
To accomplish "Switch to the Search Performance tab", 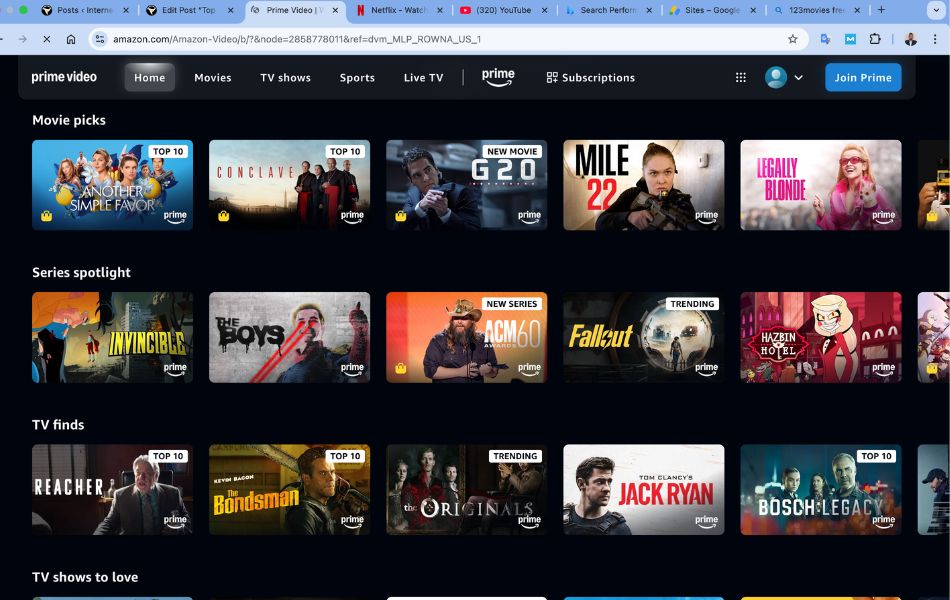I will (608, 10).
